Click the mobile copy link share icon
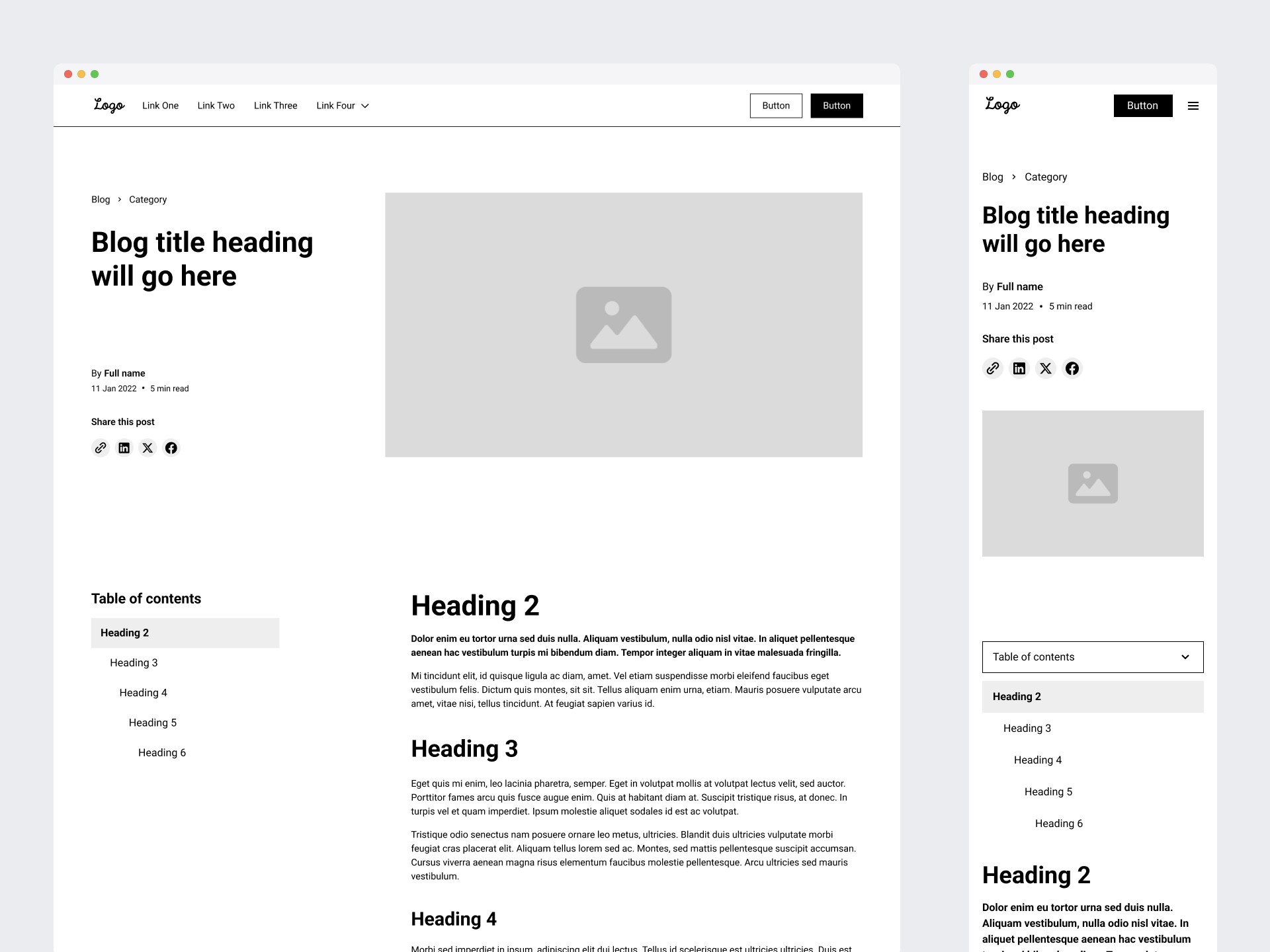The width and height of the screenshot is (1270, 952). 993,368
